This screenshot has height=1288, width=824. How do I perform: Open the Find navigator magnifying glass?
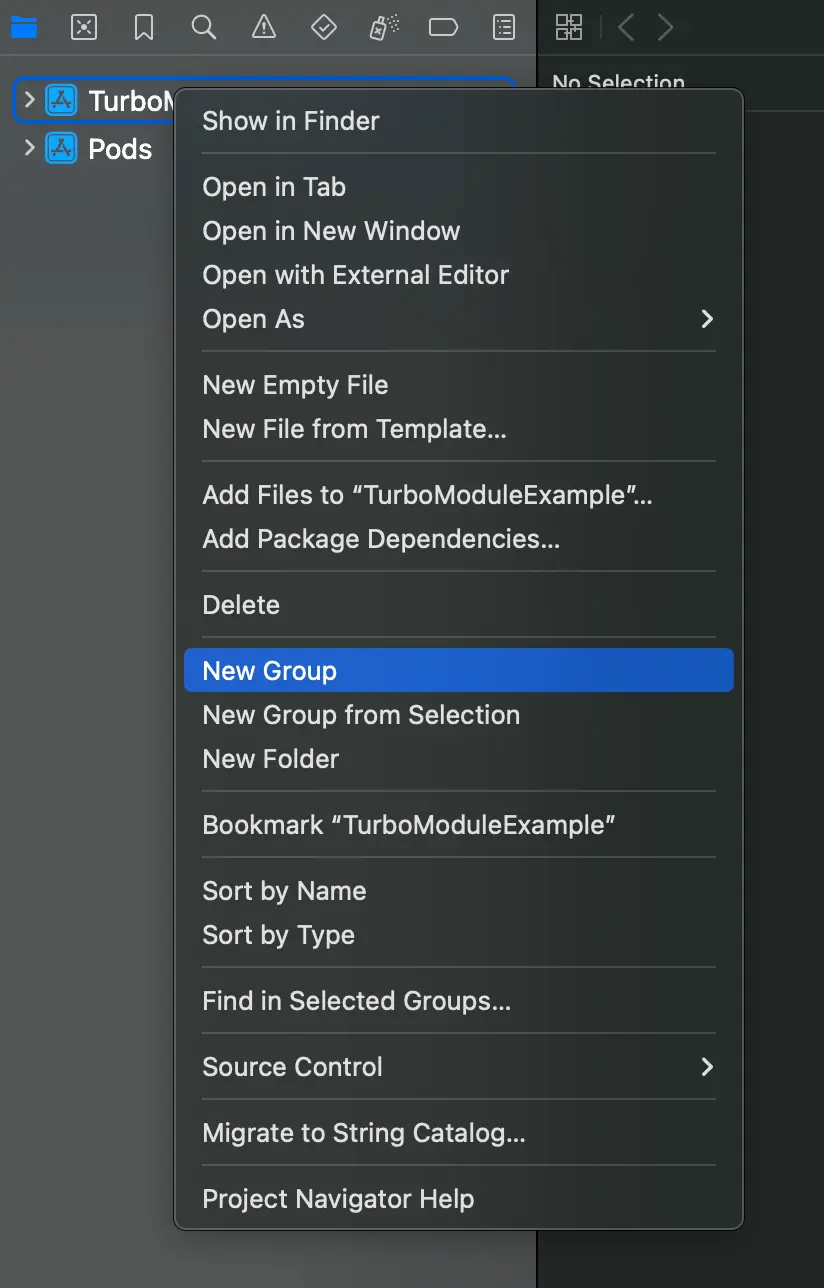[x=203, y=27]
